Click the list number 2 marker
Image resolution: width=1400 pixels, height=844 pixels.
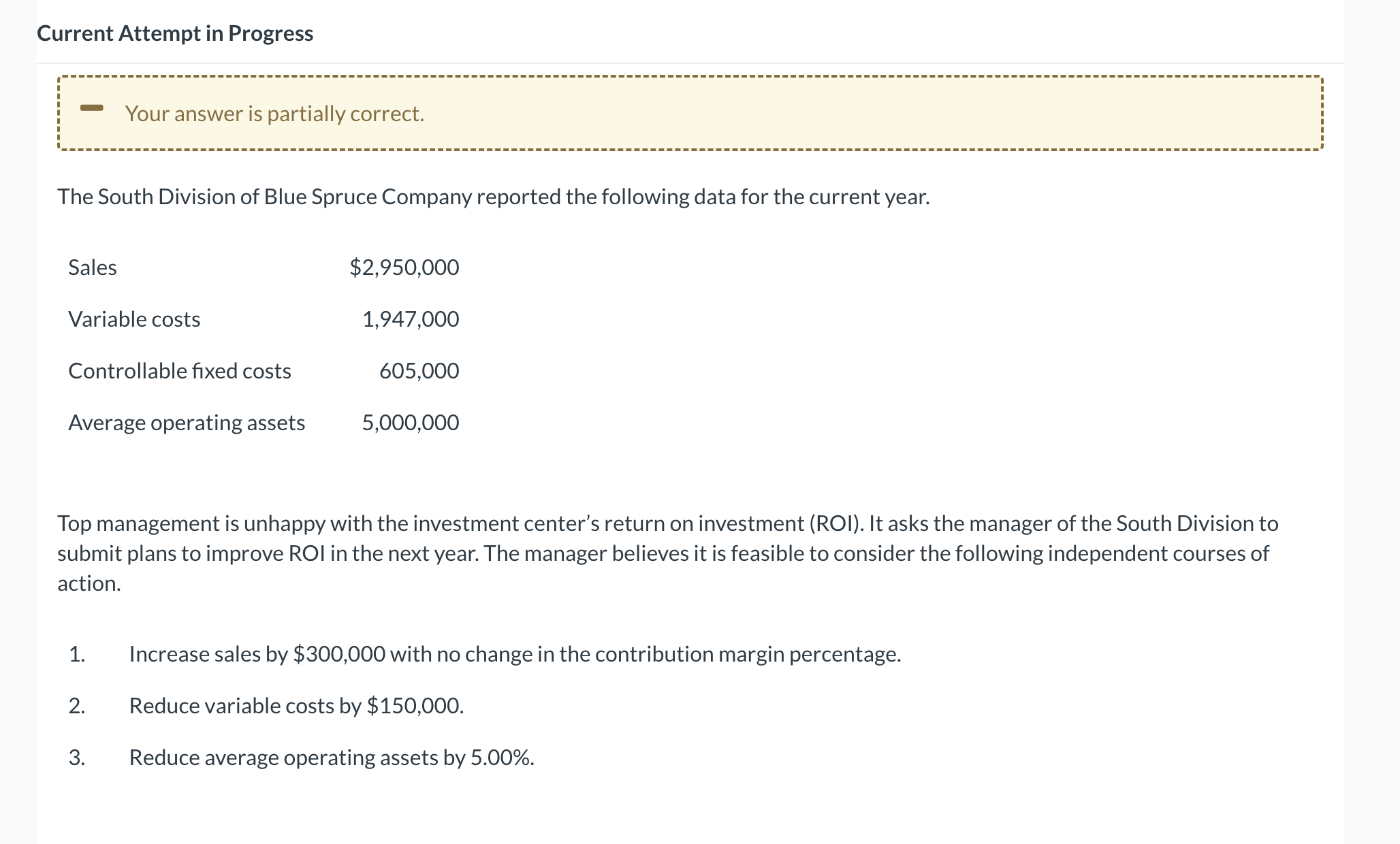pyautogui.click(x=77, y=706)
